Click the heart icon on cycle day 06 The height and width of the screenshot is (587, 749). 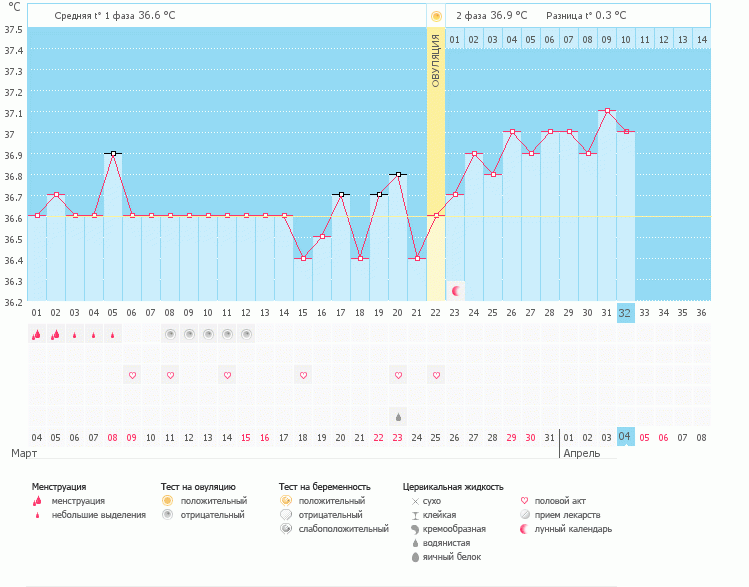[x=132, y=375]
